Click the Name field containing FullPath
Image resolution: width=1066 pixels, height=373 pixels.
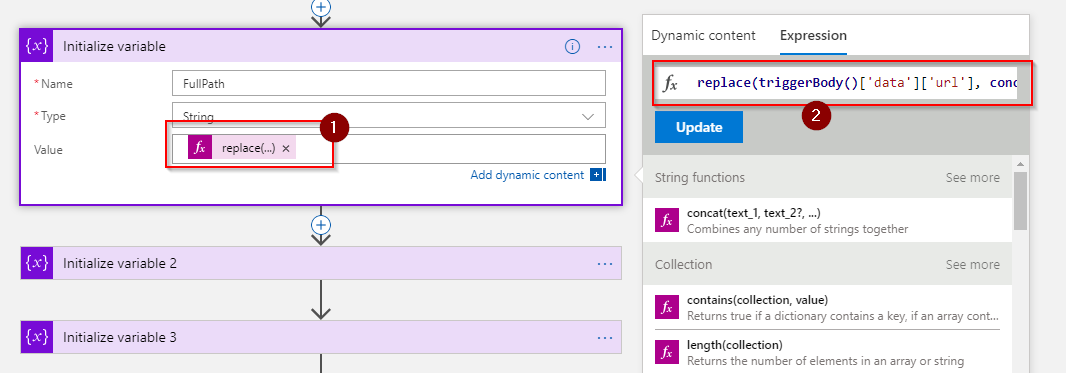[x=389, y=84]
